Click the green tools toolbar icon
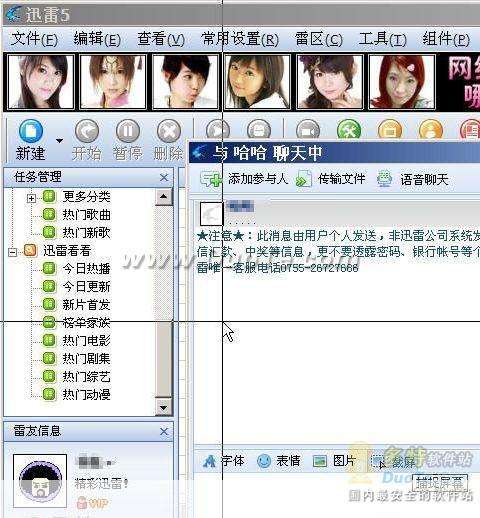The image size is (480, 518). (x=349, y=129)
